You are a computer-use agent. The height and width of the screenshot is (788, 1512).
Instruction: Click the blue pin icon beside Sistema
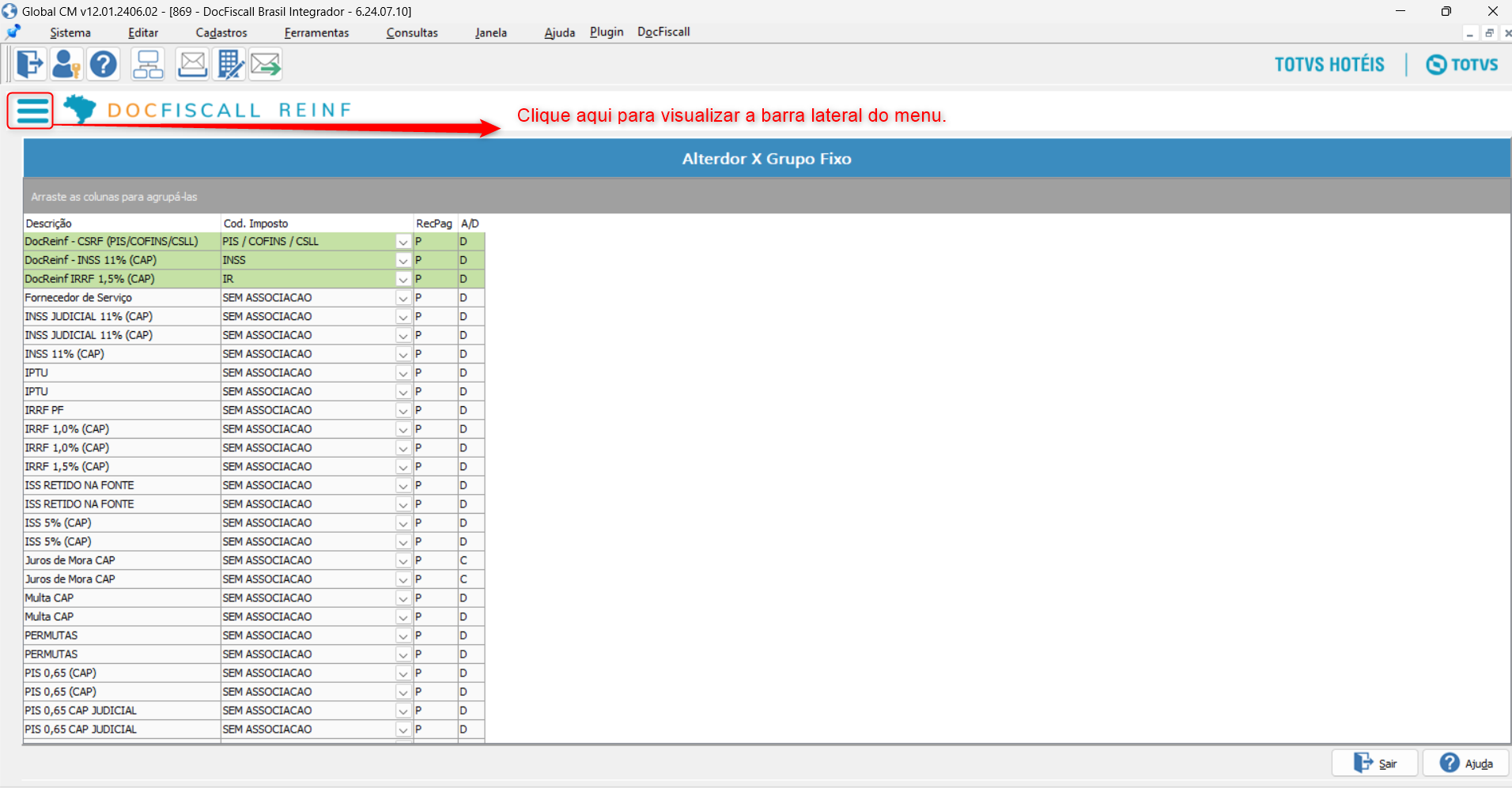tap(13, 32)
